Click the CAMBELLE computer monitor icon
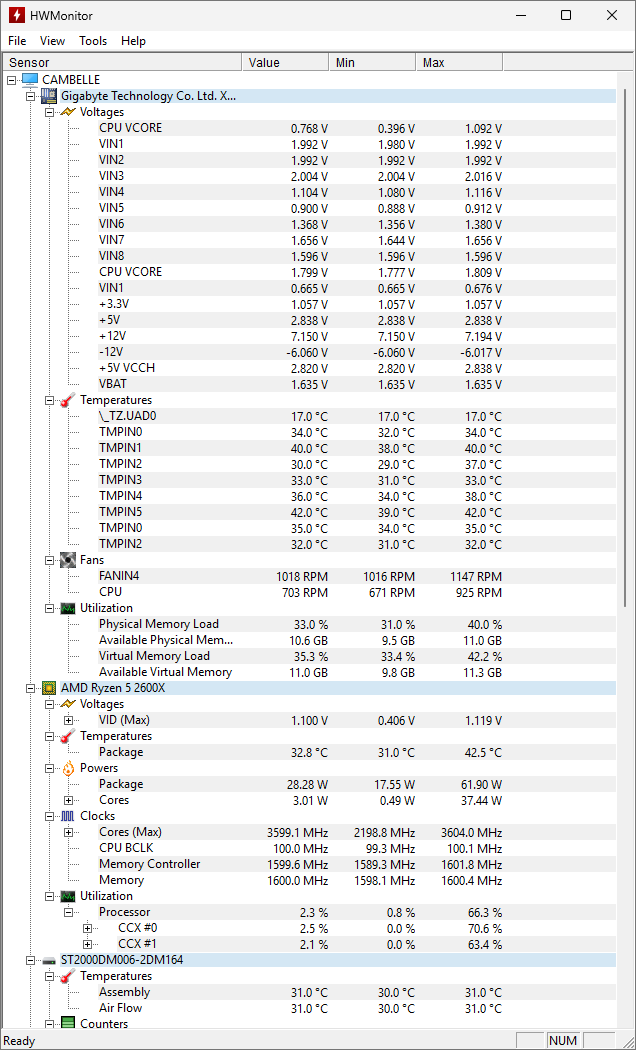Screen dimensions: 636x1050 30,80
